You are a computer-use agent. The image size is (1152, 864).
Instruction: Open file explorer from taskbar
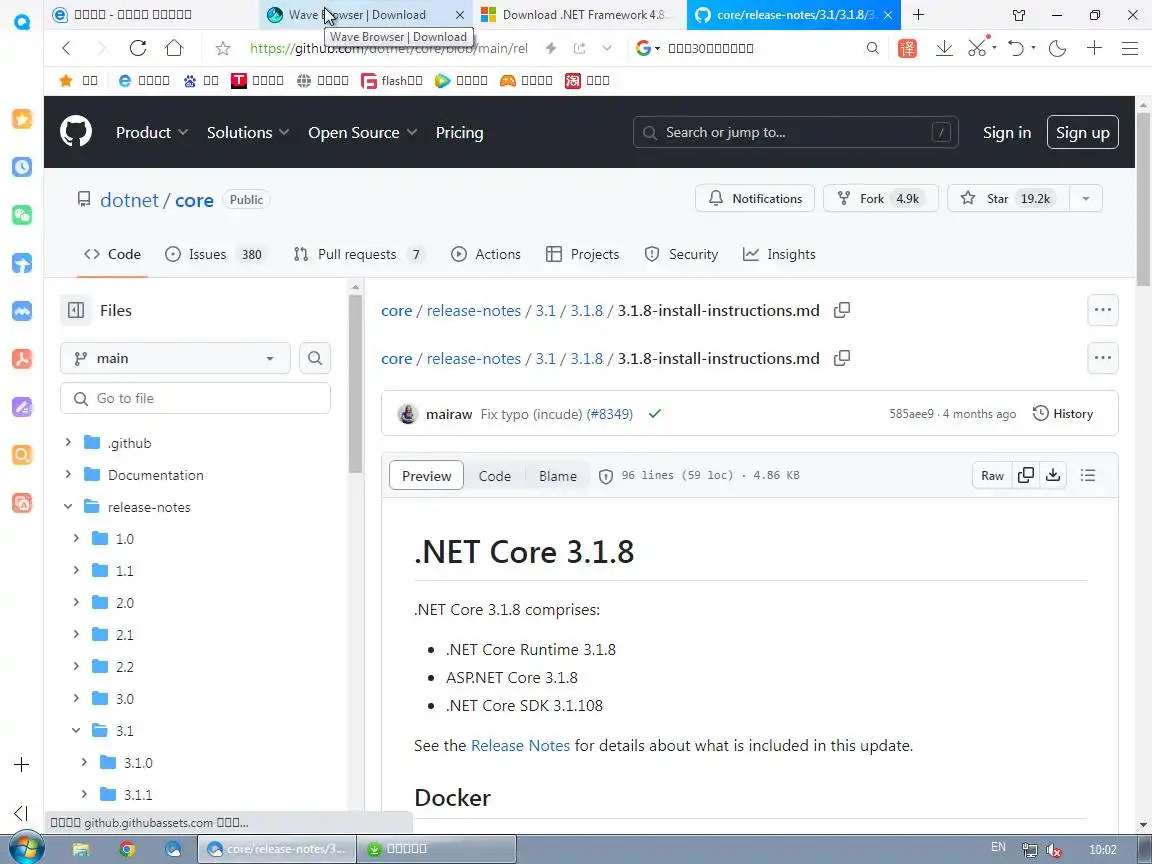(81, 849)
